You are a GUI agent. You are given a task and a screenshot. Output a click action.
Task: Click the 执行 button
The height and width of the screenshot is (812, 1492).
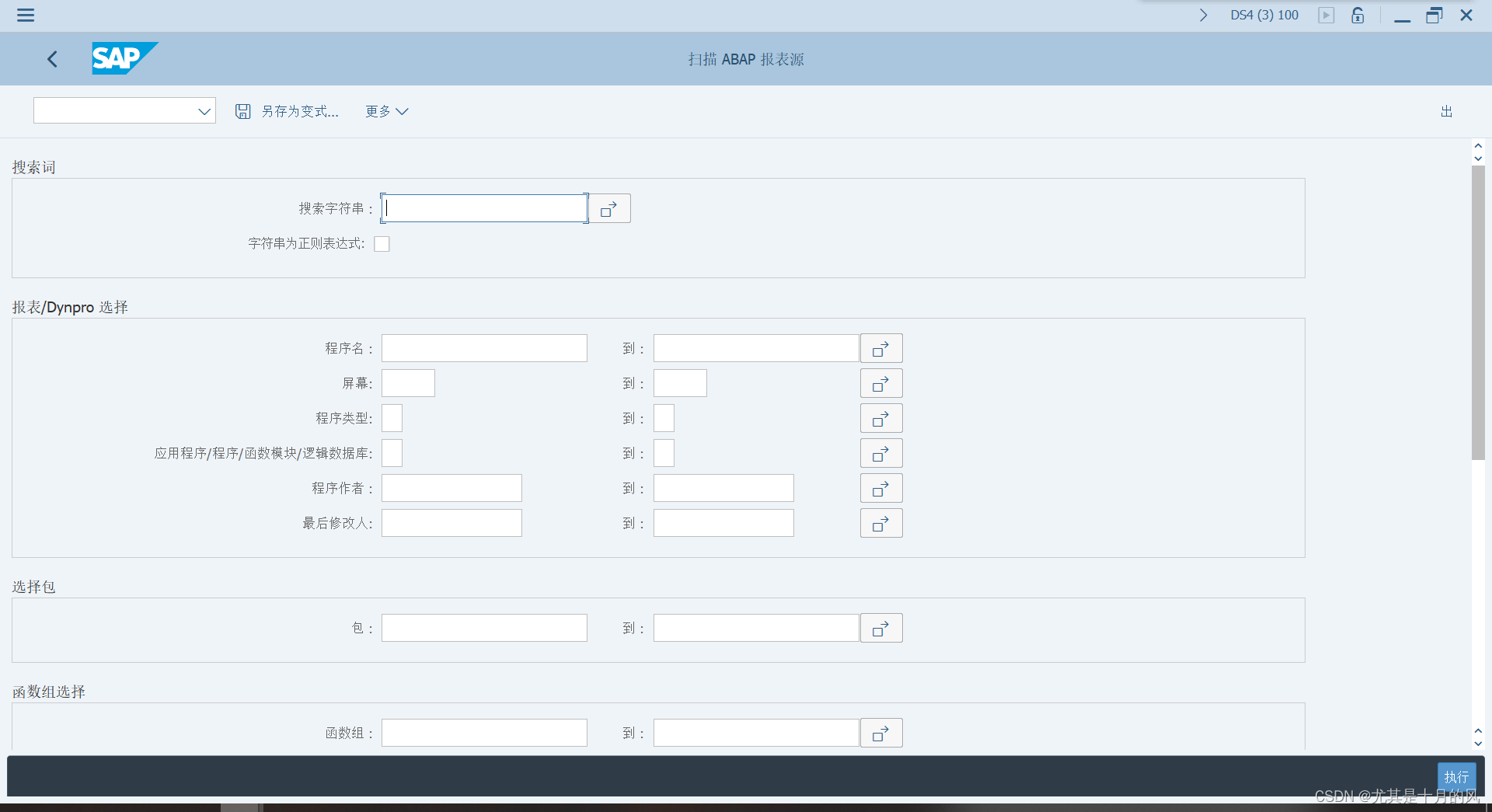[1456, 776]
